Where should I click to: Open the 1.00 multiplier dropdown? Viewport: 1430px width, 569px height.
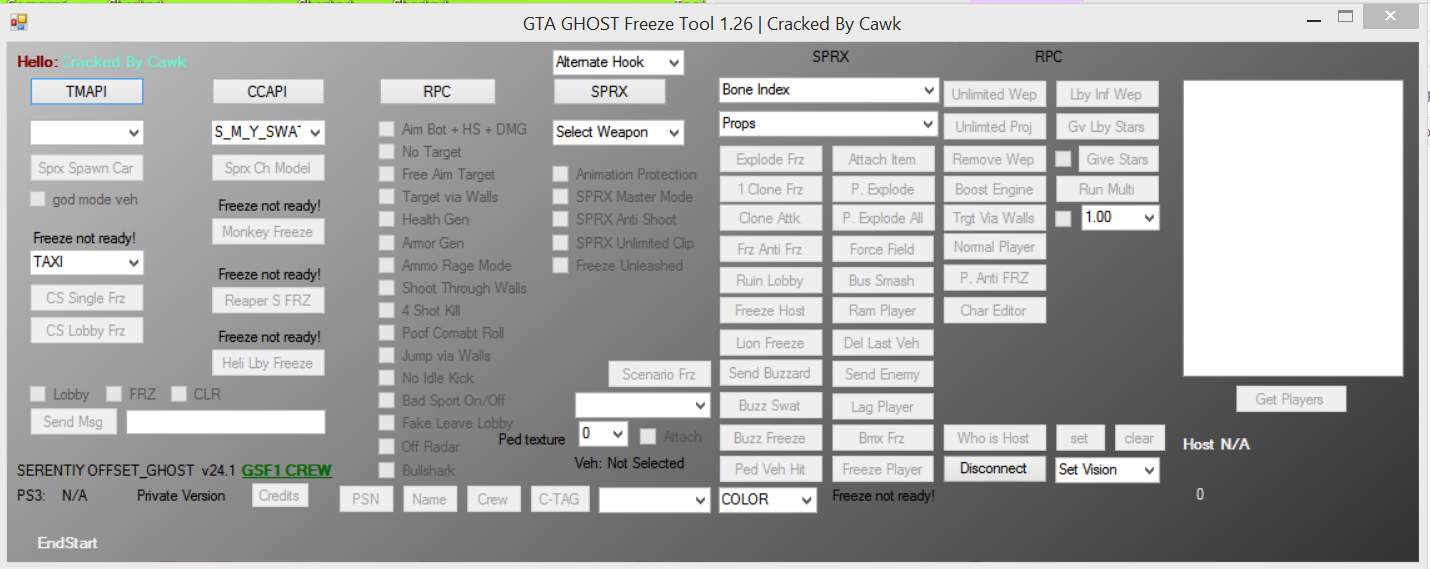pyautogui.click(x=1121, y=217)
